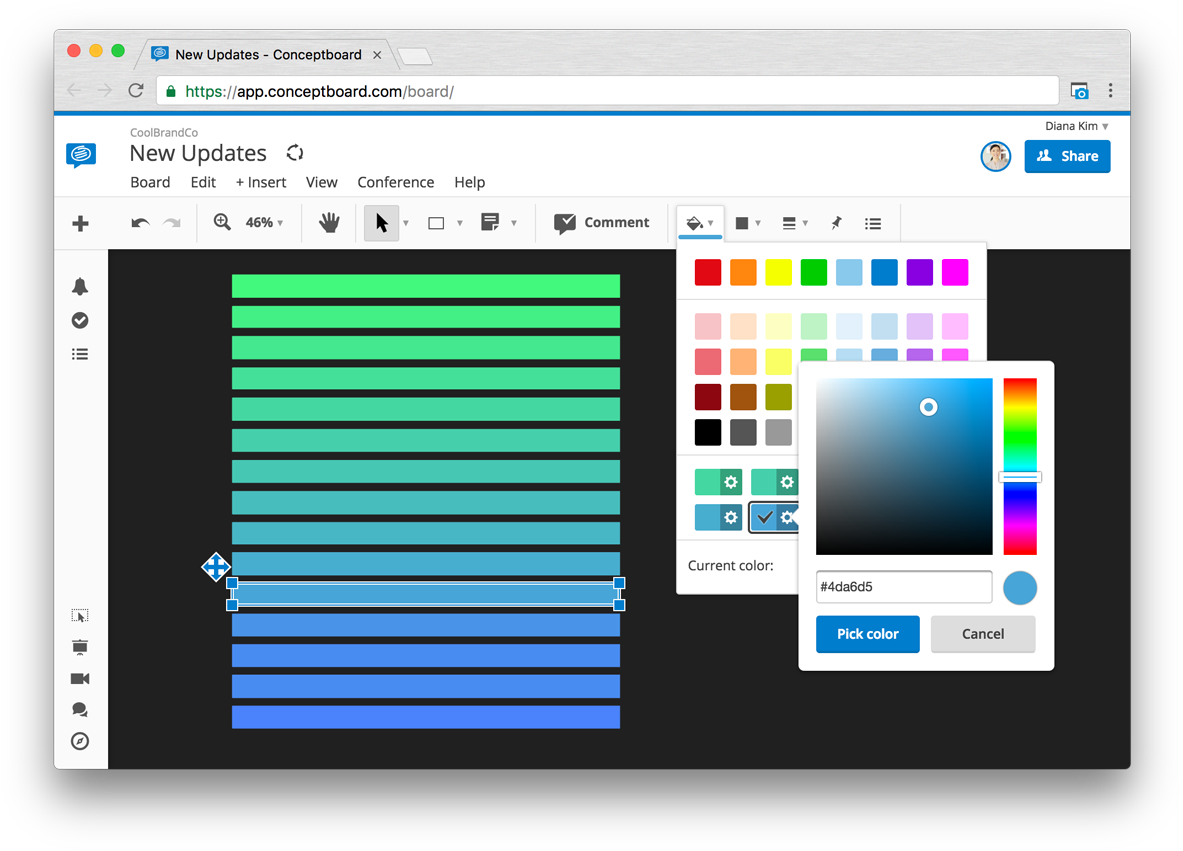Click the gear on the teal custom color
Image resolution: width=1183 pixels, height=851 pixels.
pos(731,482)
